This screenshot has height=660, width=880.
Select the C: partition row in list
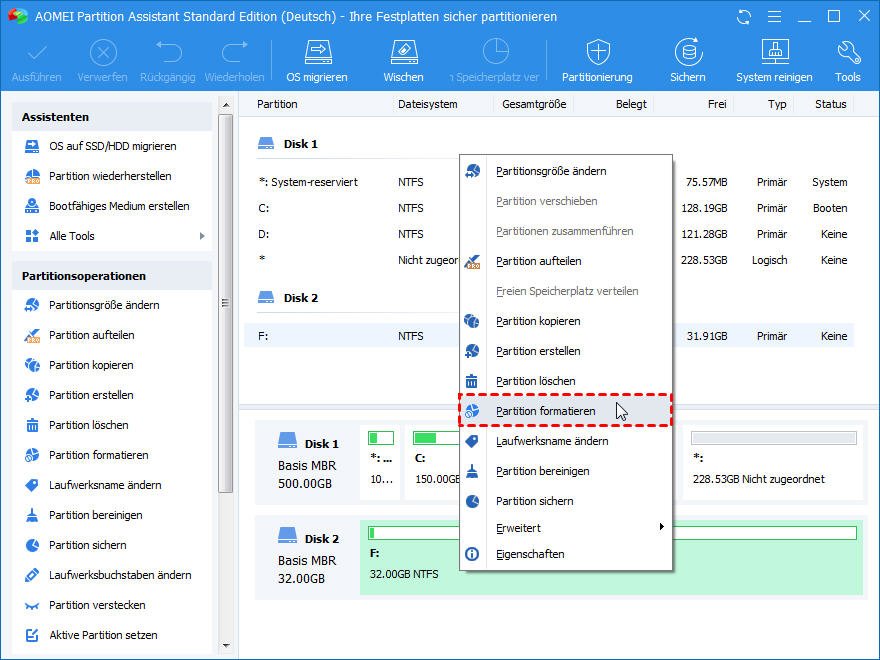tap(549, 208)
